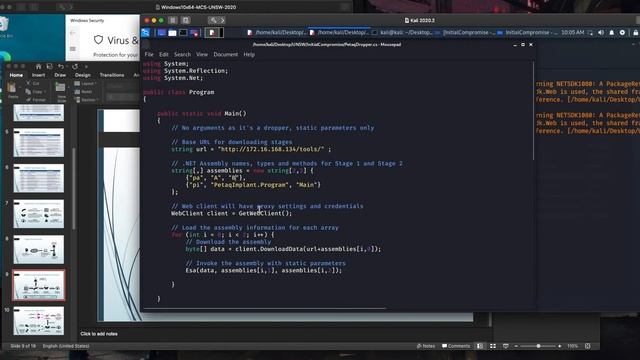Click the URL string "http://172.16.168.134/tools/"
The image size is (640, 360).
tap(272, 149)
